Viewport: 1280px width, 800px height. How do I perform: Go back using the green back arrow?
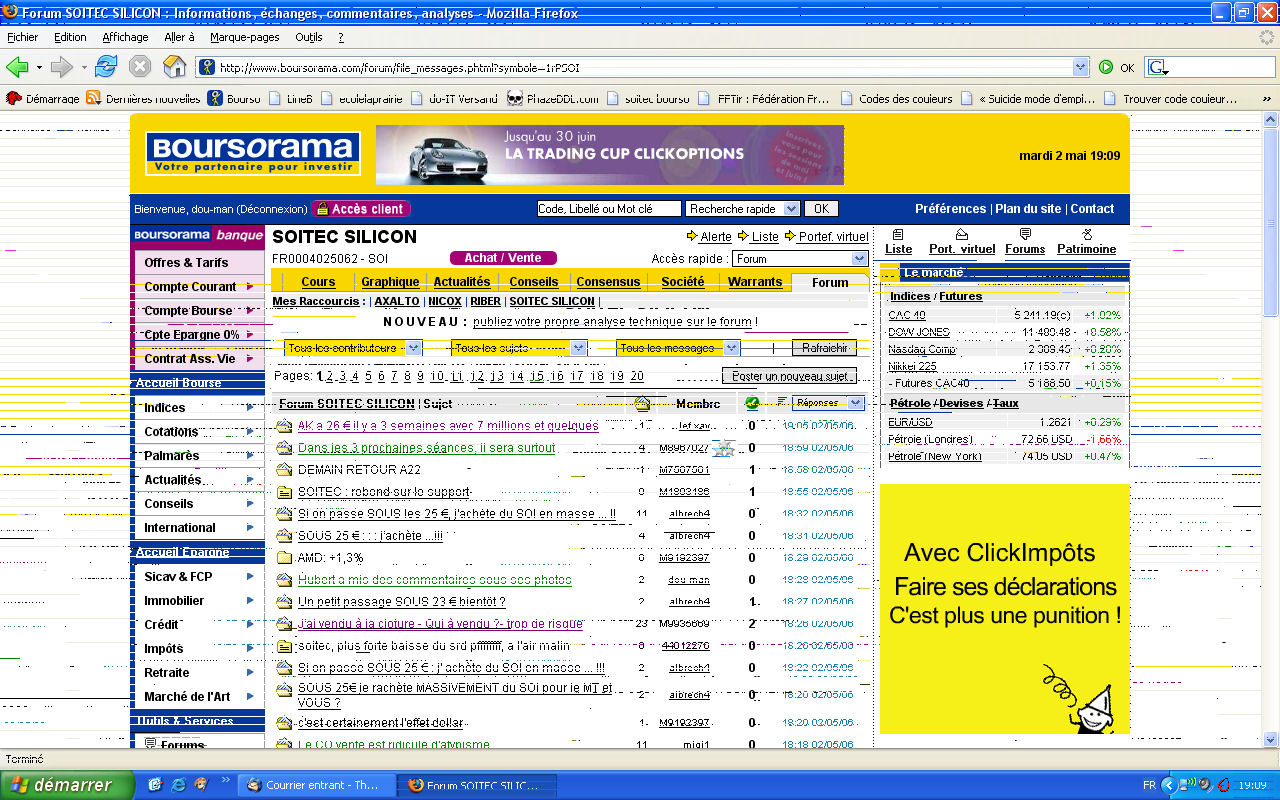[17, 67]
